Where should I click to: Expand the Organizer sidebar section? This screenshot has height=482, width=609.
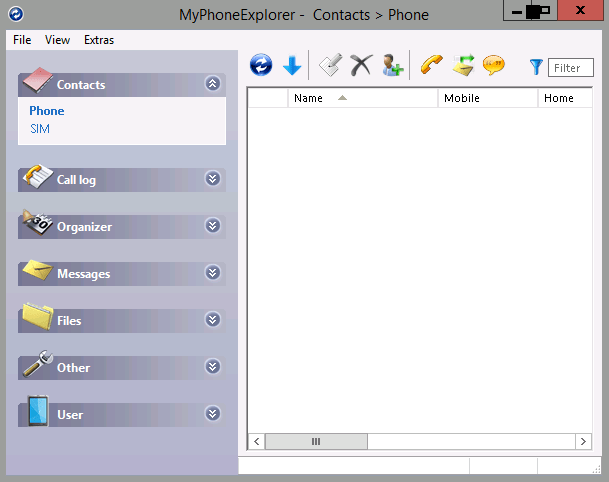tap(212, 226)
